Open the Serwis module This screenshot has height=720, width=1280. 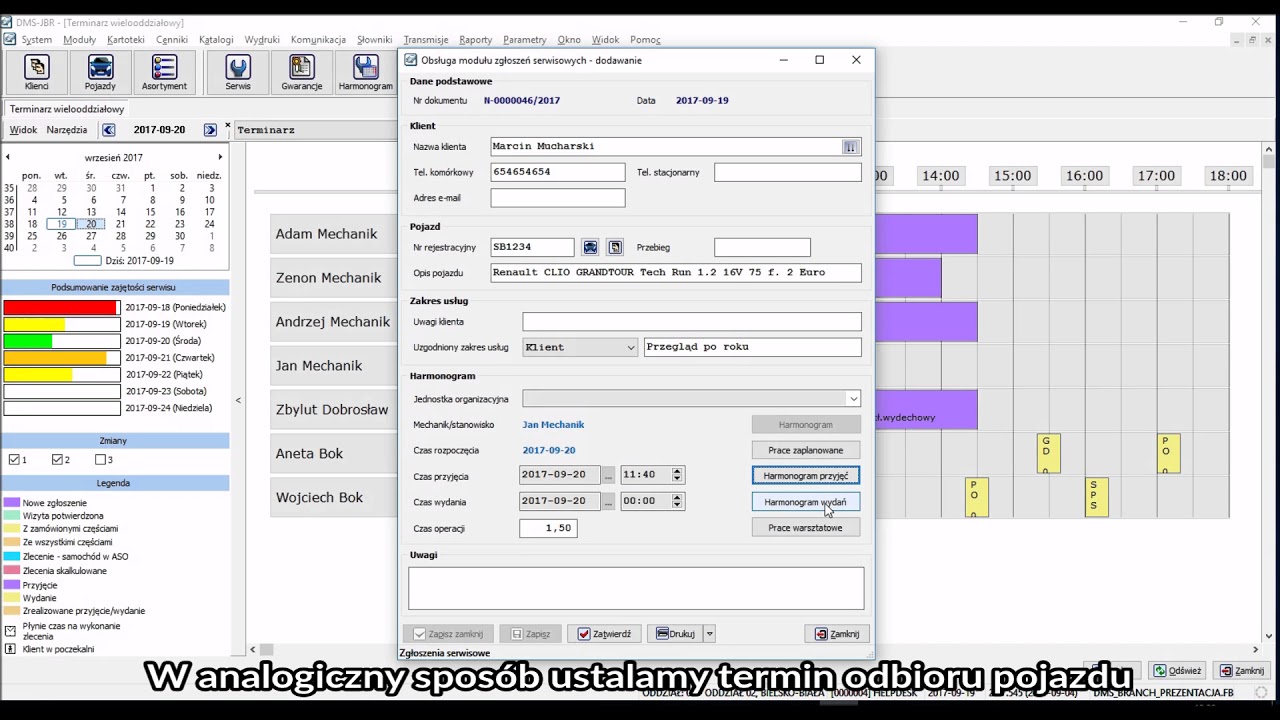coord(238,73)
